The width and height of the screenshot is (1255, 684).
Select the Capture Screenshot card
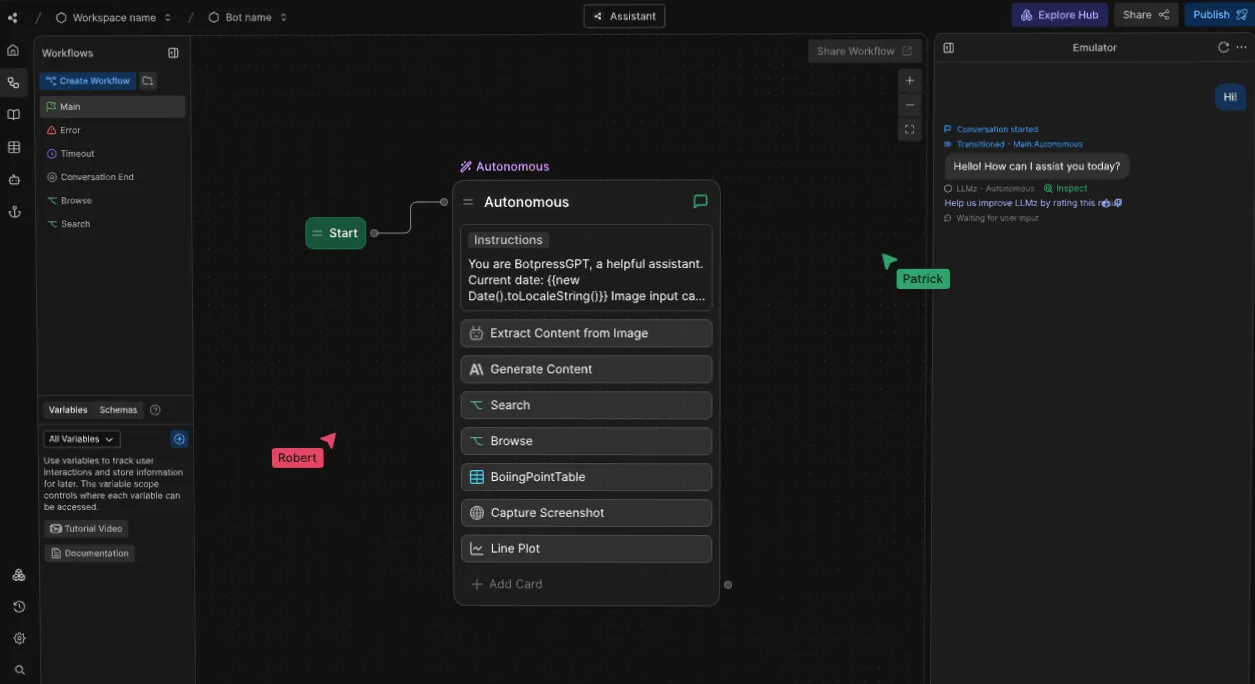tap(586, 513)
